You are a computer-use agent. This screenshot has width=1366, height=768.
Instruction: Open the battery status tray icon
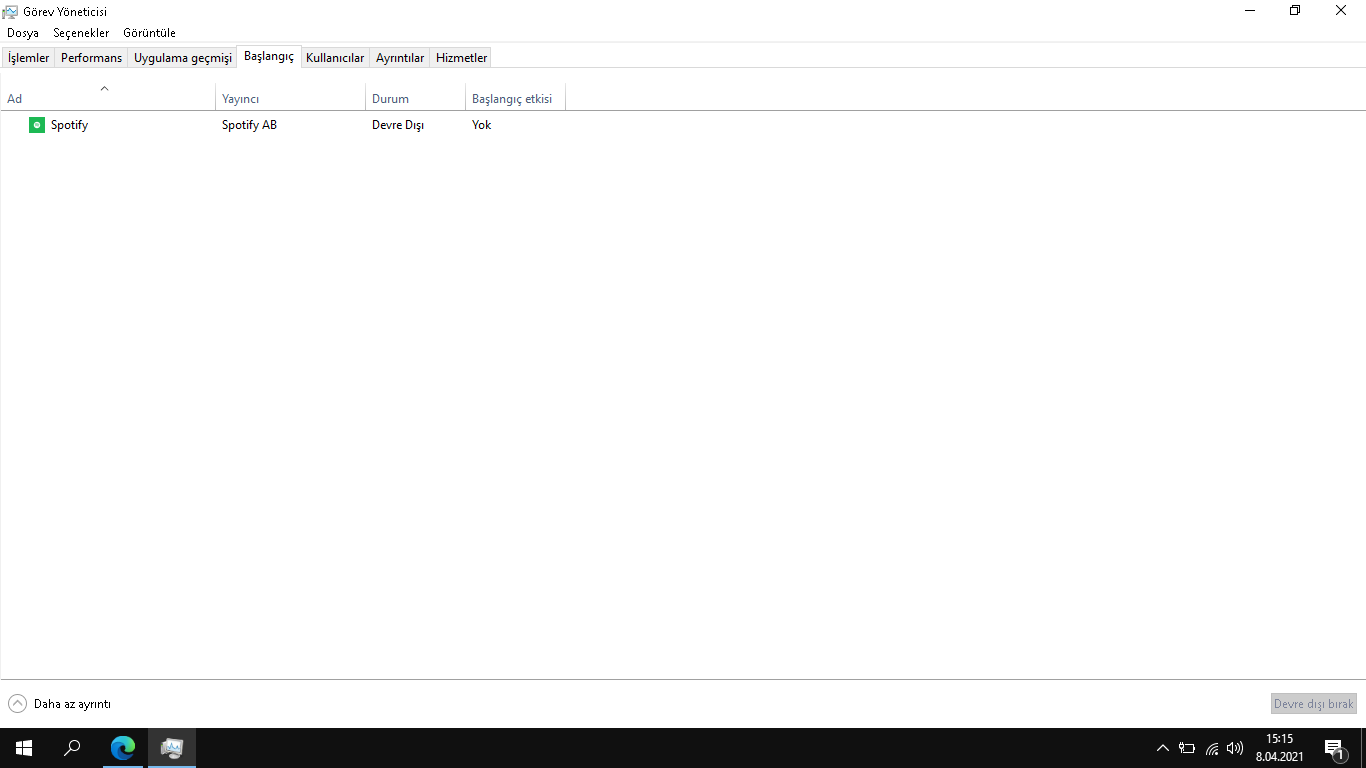[1187, 748]
